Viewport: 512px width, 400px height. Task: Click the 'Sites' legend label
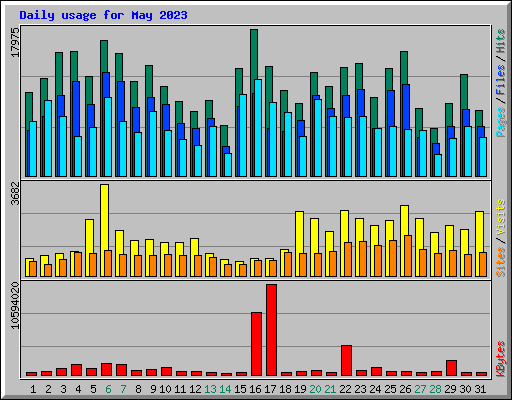(501, 262)
